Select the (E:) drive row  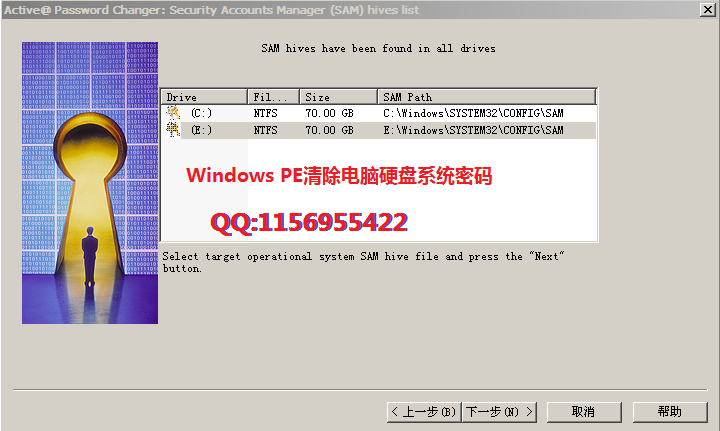coord(379,130)
